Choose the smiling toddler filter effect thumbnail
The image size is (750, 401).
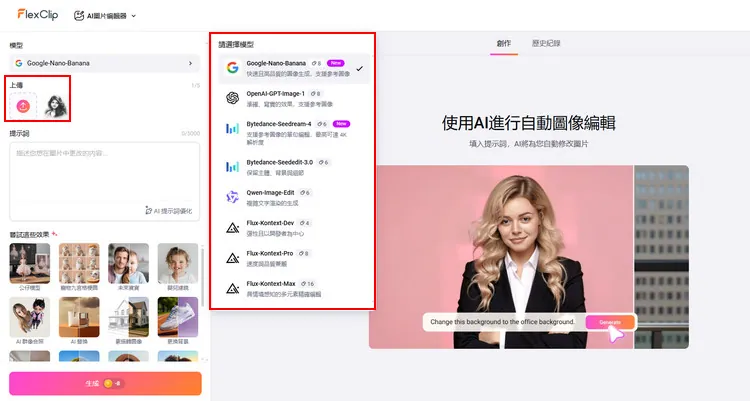click(178, 264)
